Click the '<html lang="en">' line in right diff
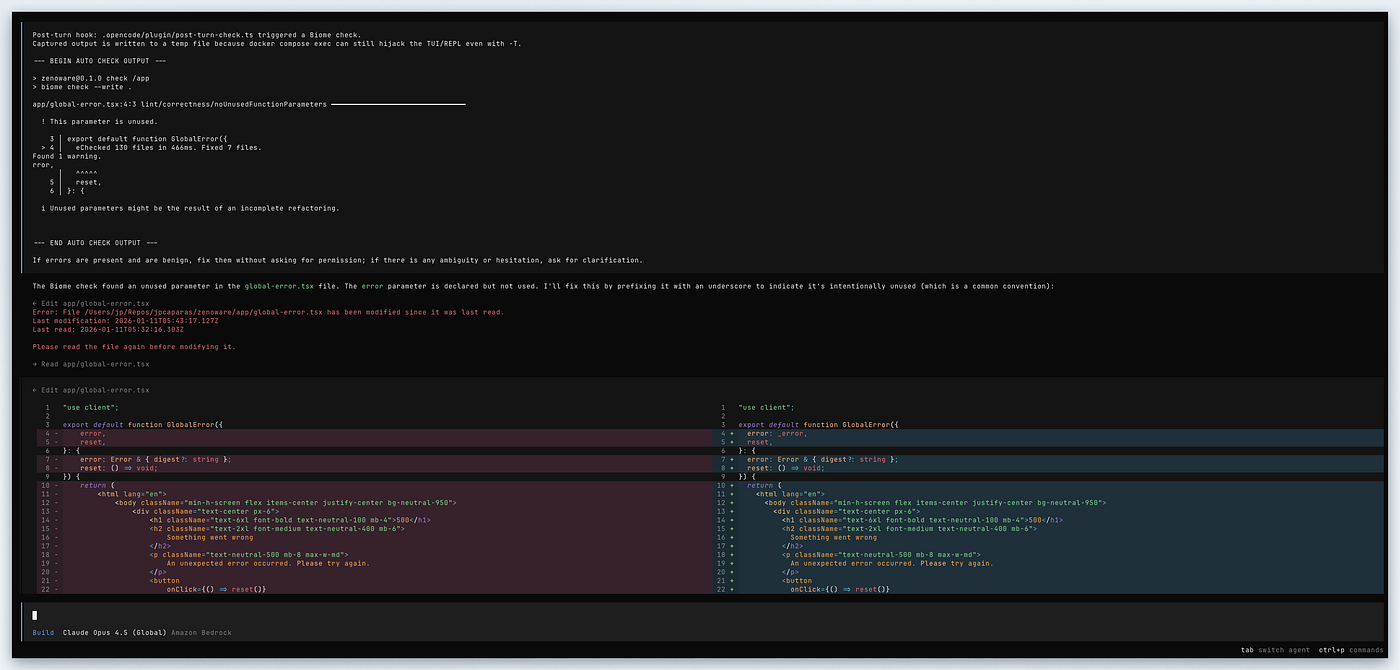1400x670 pixels. (x=789, y=494)
